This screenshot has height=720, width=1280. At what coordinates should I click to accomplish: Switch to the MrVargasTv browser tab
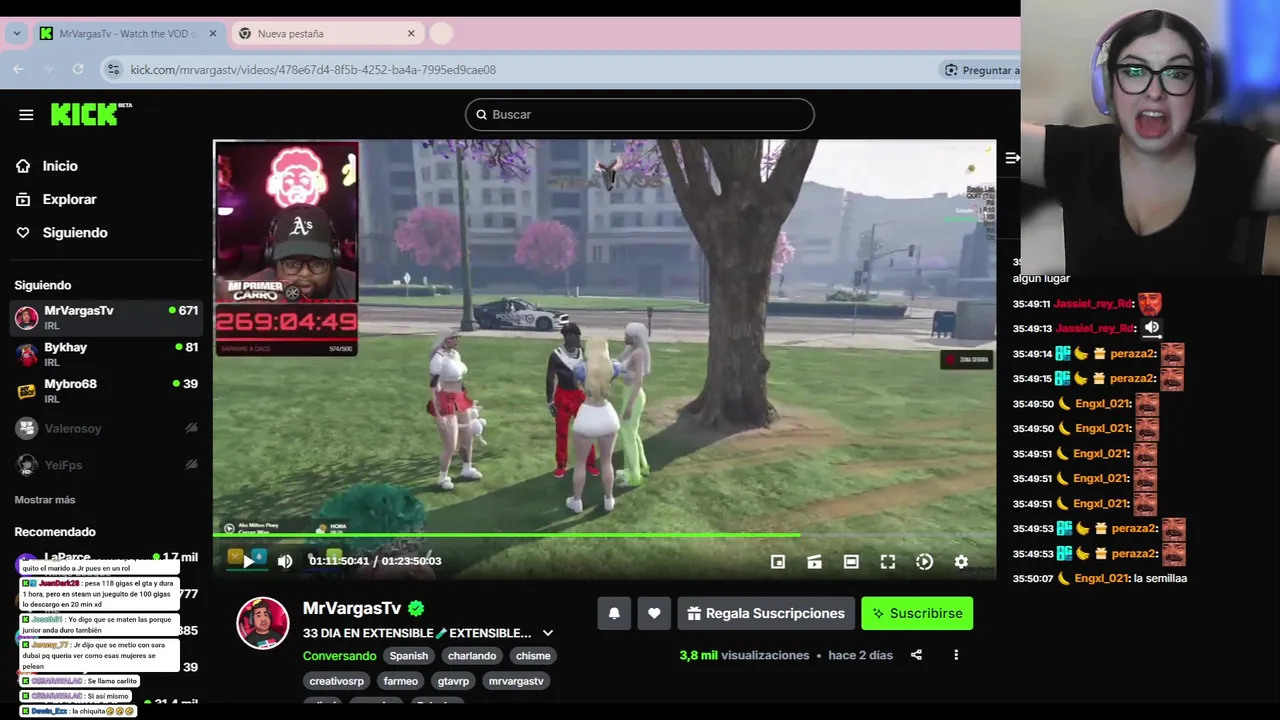128,33
